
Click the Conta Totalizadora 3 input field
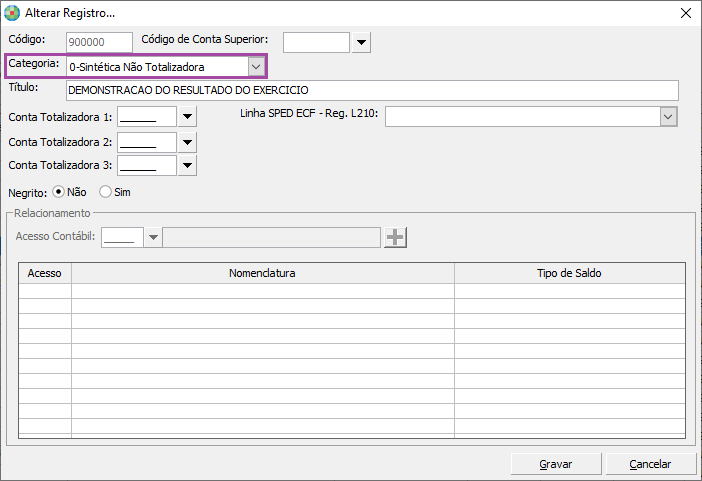pos(147,165)
